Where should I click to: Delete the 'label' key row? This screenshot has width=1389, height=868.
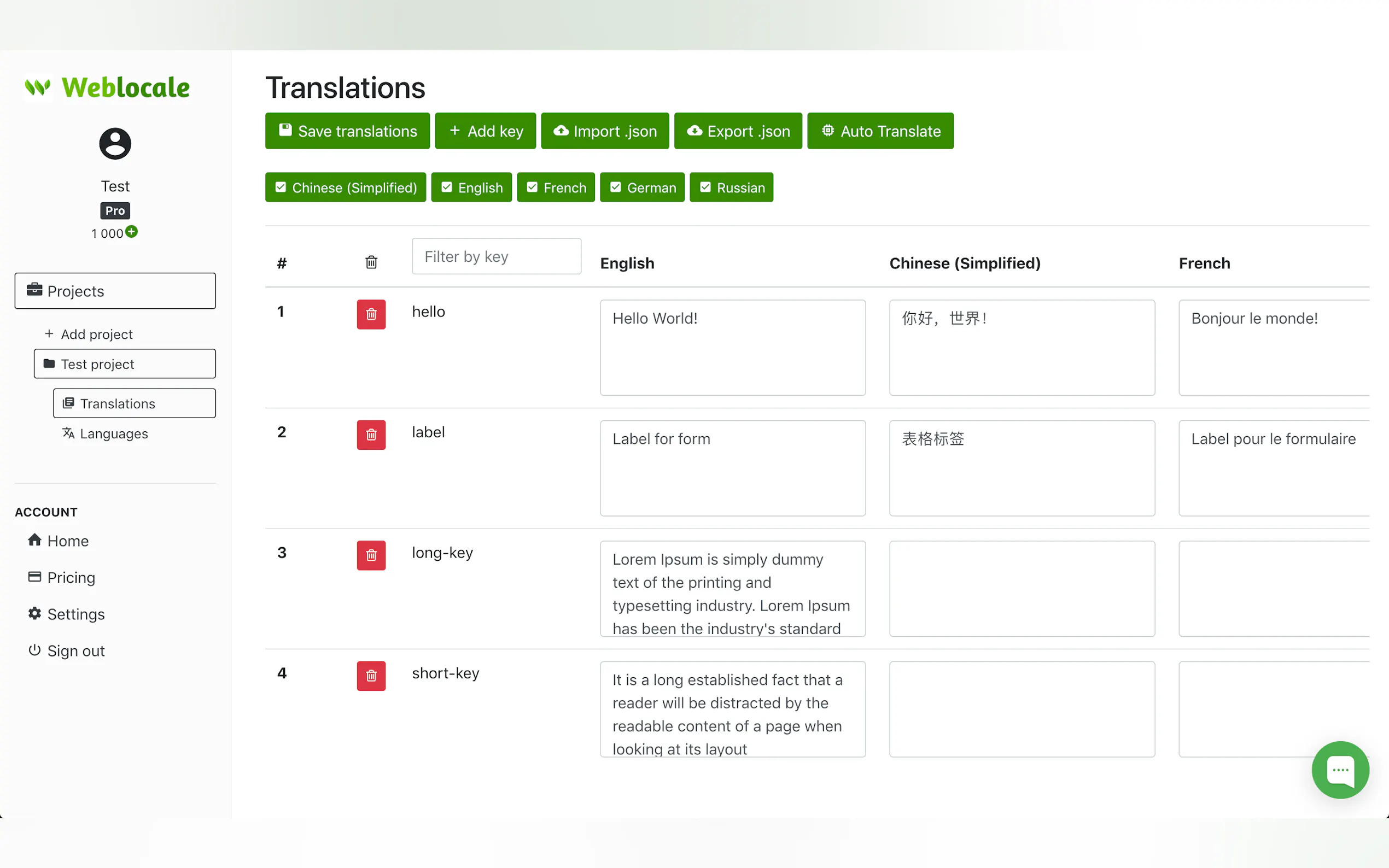coord(371,435)
